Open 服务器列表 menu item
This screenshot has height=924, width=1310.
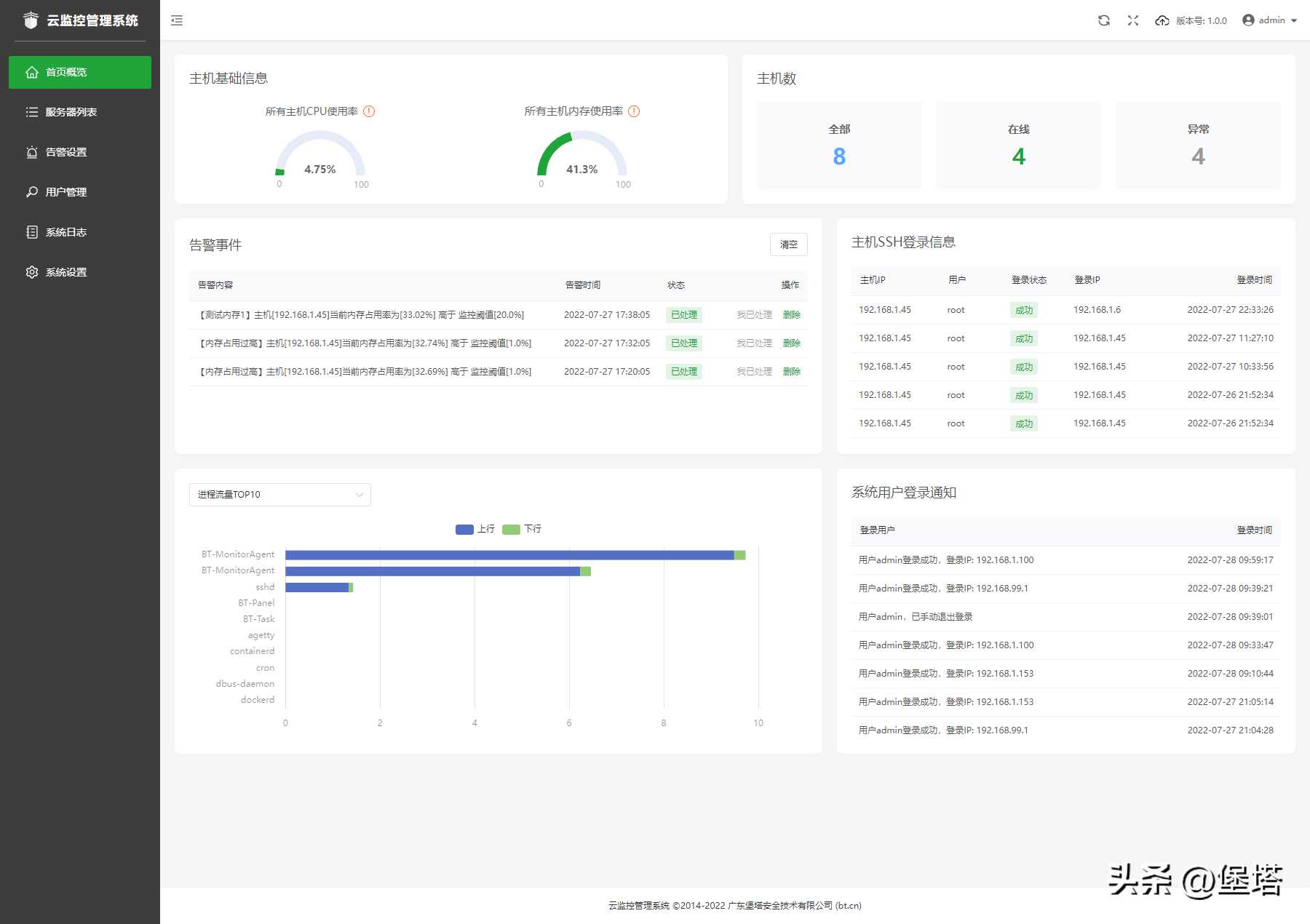tap(80, 112)
